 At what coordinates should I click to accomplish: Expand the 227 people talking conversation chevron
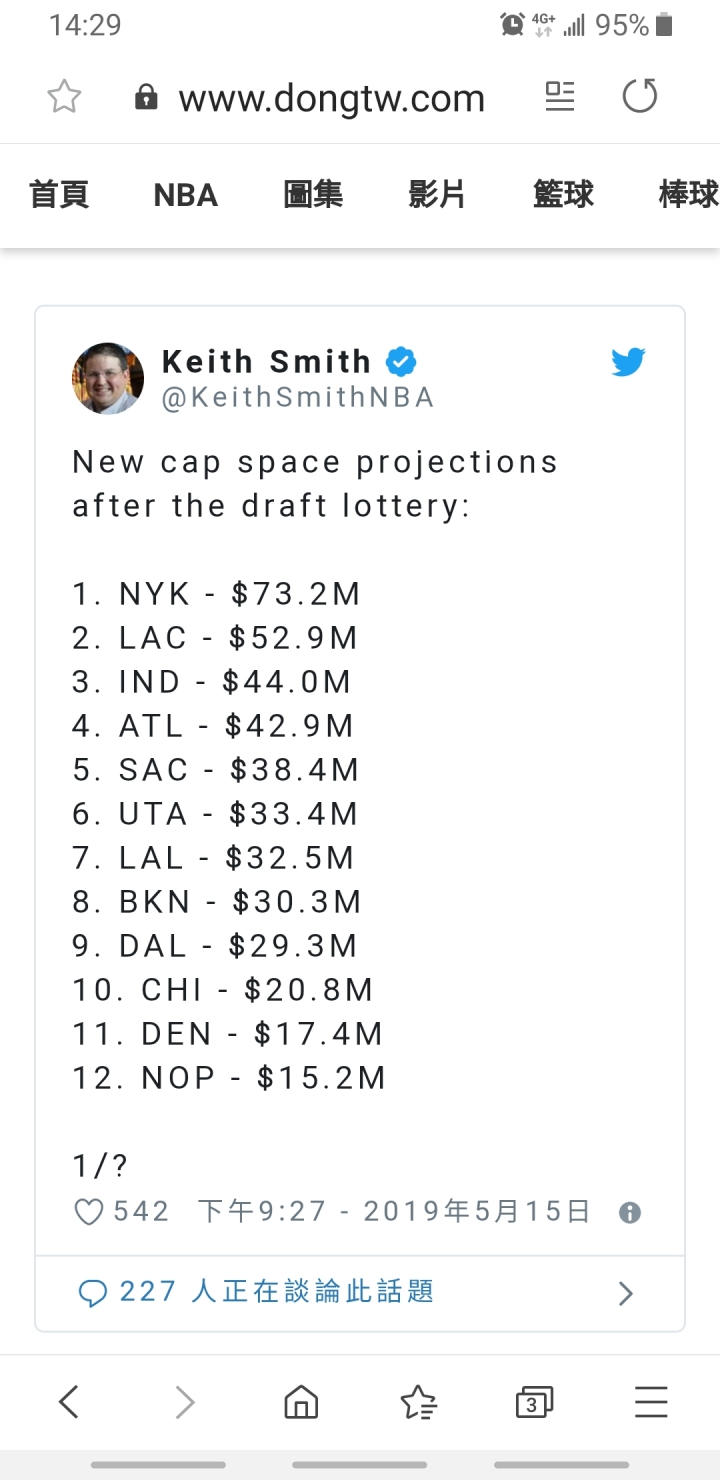click(x=626, y=1294)
